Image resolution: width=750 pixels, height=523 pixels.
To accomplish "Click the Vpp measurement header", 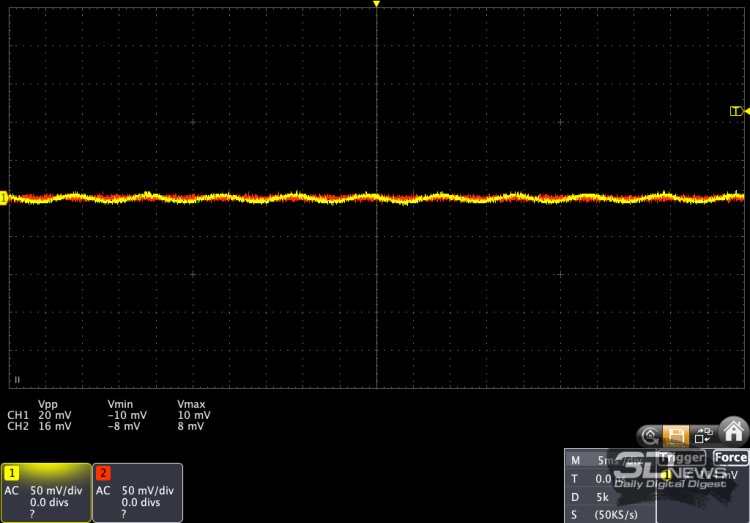I will tap(48, 405).
